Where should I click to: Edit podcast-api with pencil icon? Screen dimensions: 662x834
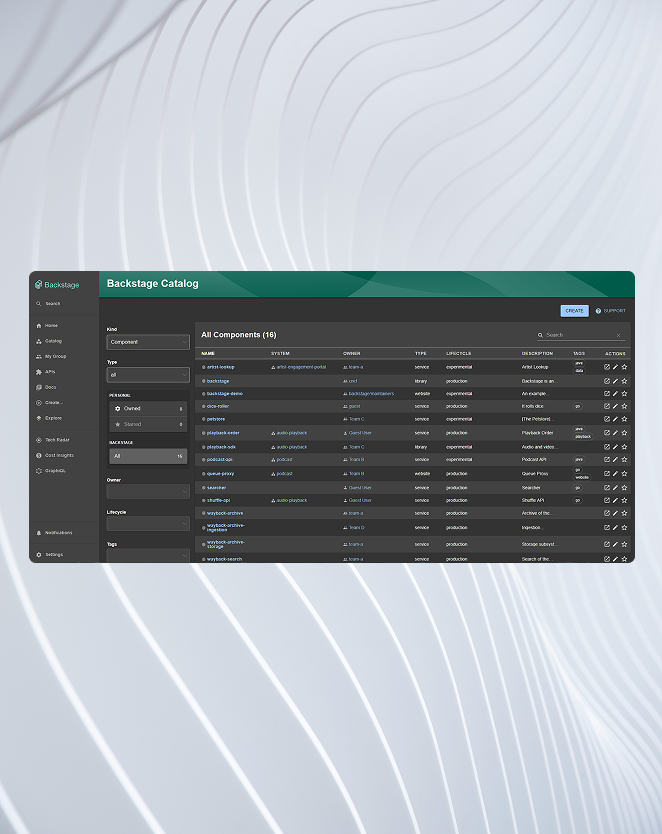point(615,459)
